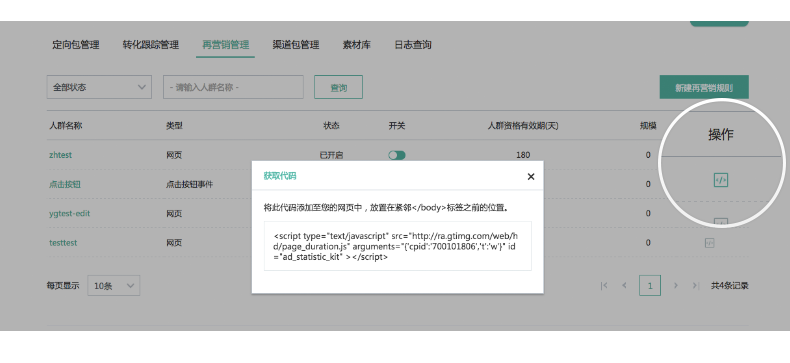Open the 渠道包管理 tab
790x363 pixels.
(x=296, y=45)
